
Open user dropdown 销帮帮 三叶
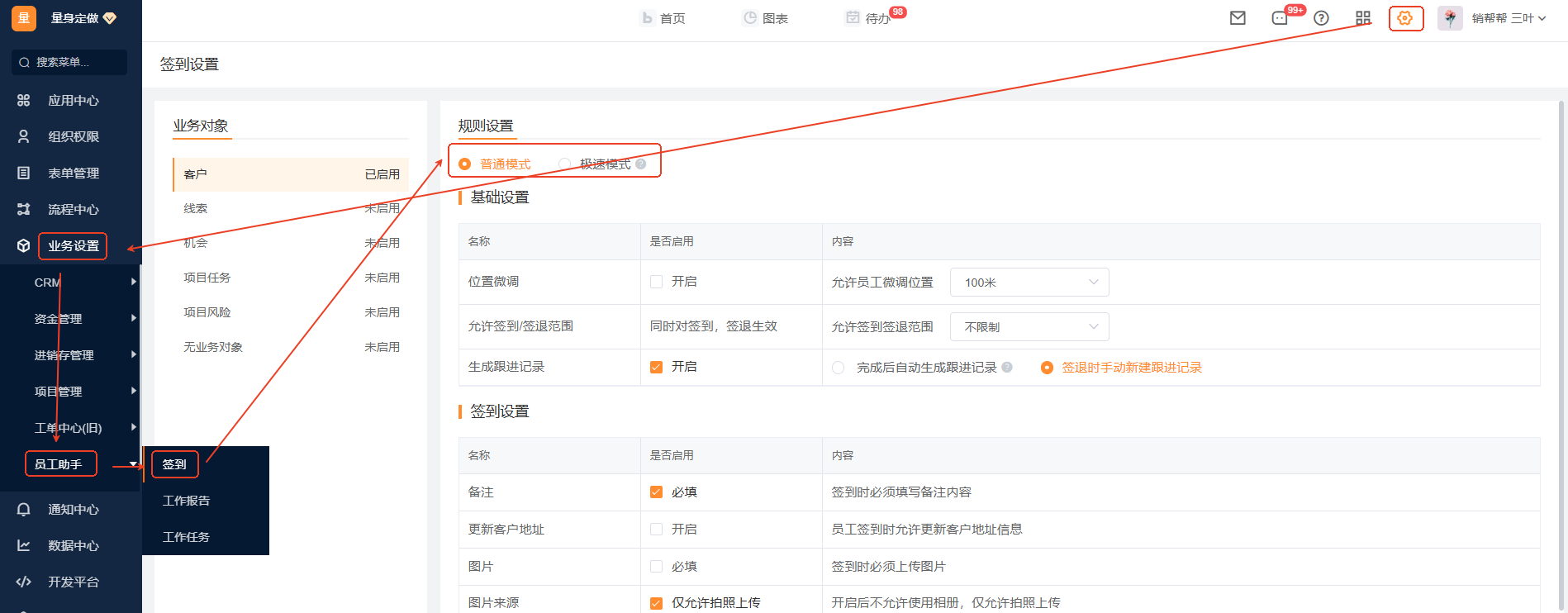[x=1509, y=18]
